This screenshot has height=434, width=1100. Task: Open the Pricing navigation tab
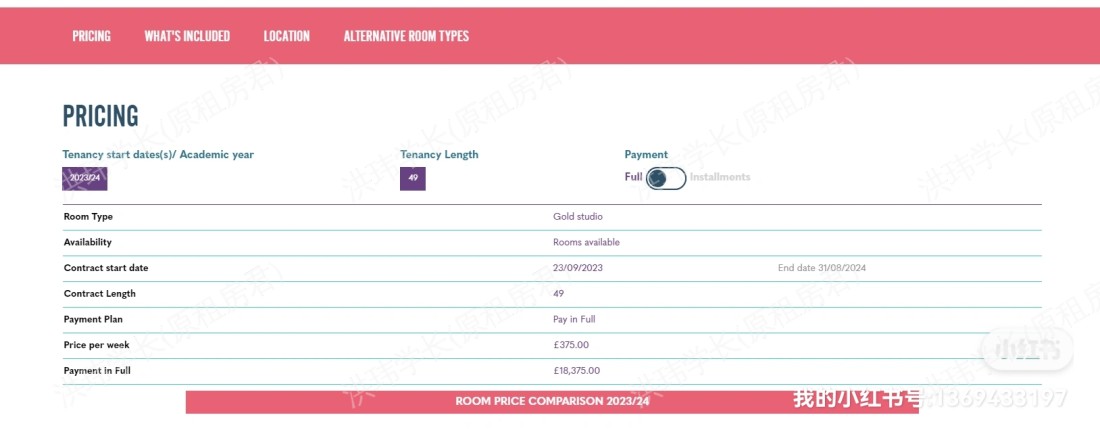point(91,36)
